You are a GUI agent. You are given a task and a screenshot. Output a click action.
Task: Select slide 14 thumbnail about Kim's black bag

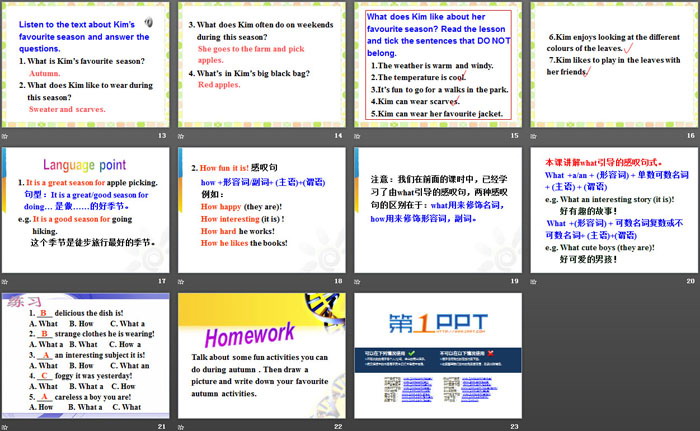[262, 65]
